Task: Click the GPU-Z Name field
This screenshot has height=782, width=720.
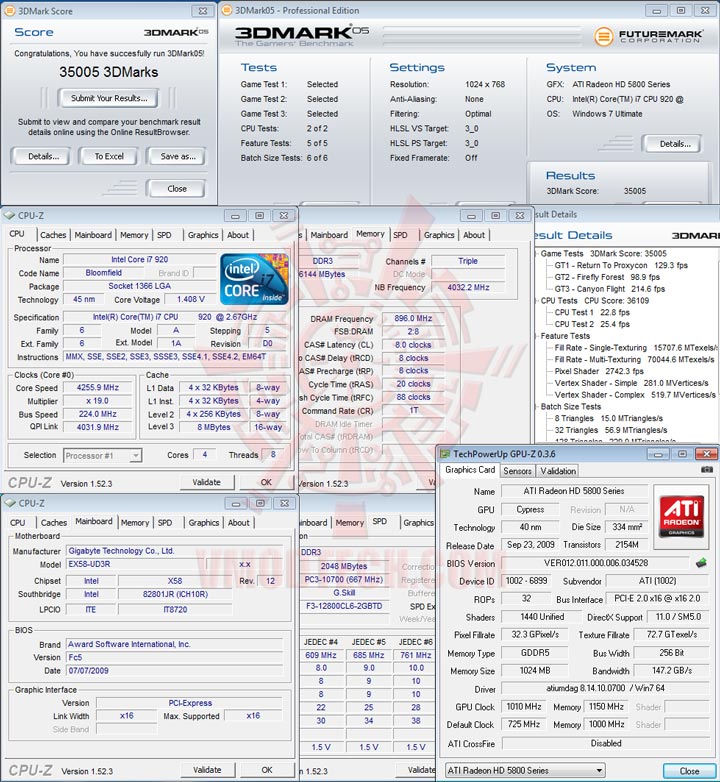Action: pos(573,491)
